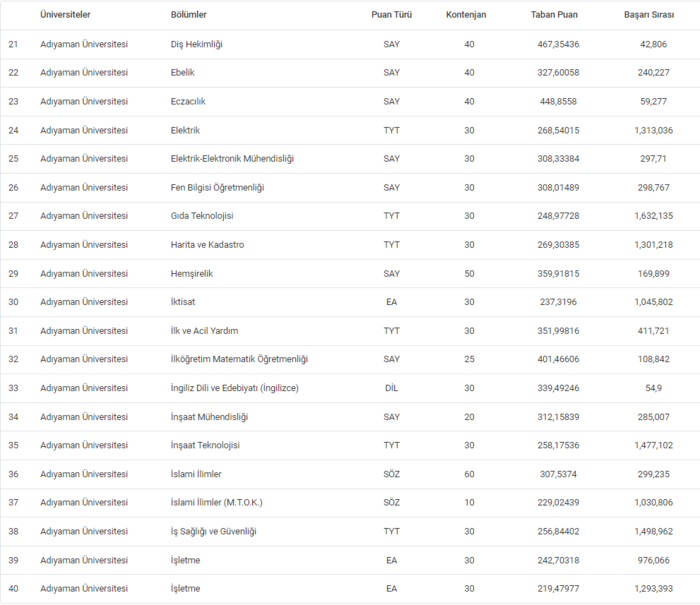Click success rank 1,293,393

coord(653,588)
